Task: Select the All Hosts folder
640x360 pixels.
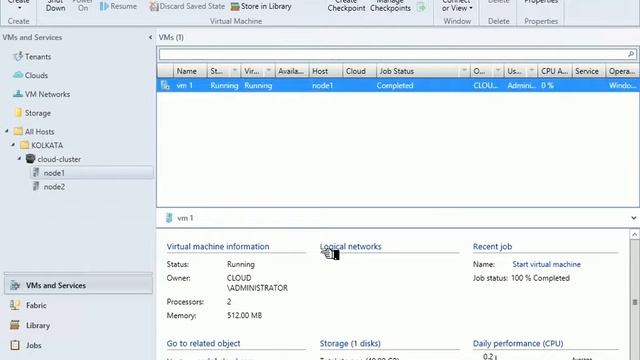Action: point(40,131)
